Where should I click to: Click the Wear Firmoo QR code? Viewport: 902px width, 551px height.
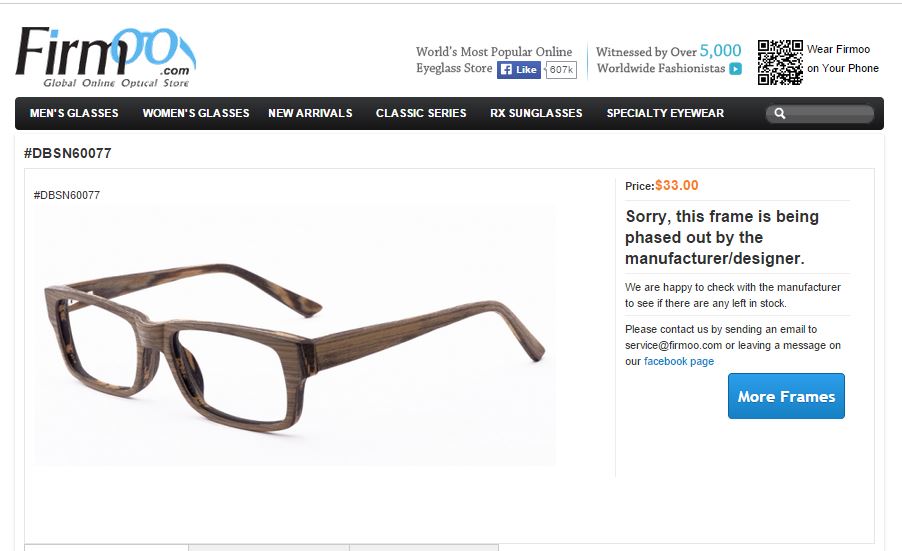[x=780, y=62]
